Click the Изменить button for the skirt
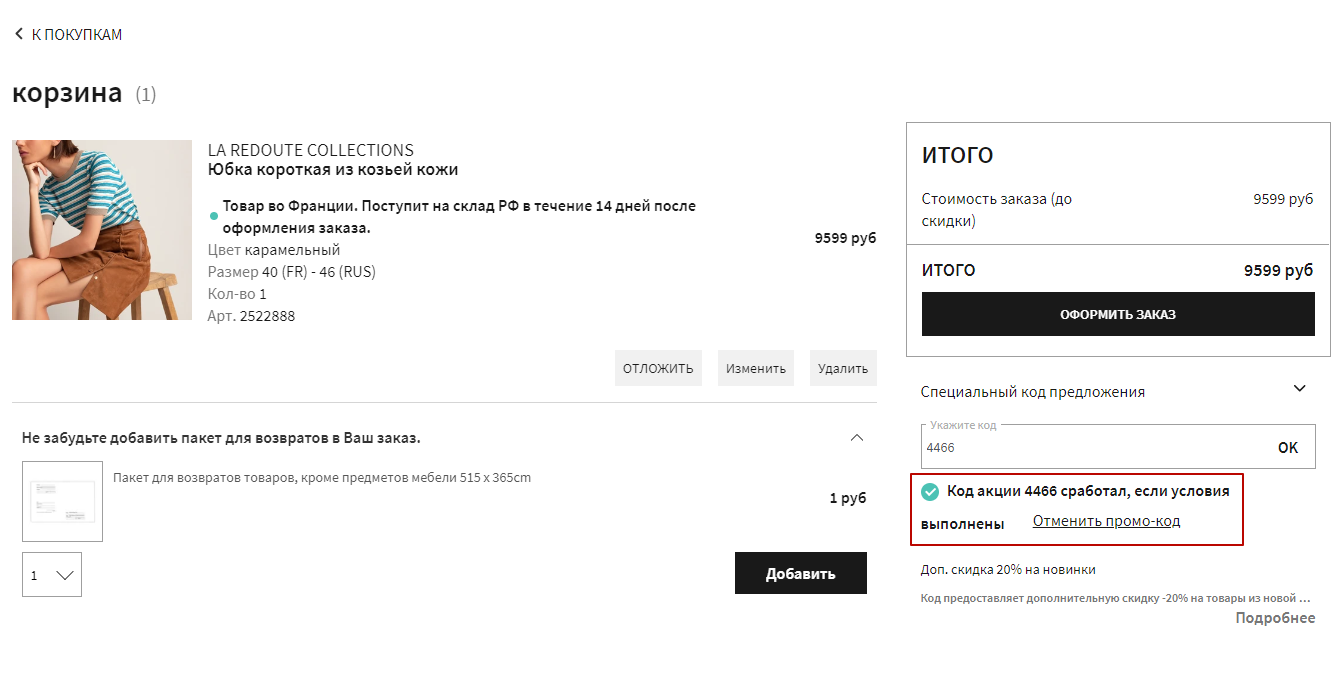This screenshot has width=1336, height=673. point(755,368)
